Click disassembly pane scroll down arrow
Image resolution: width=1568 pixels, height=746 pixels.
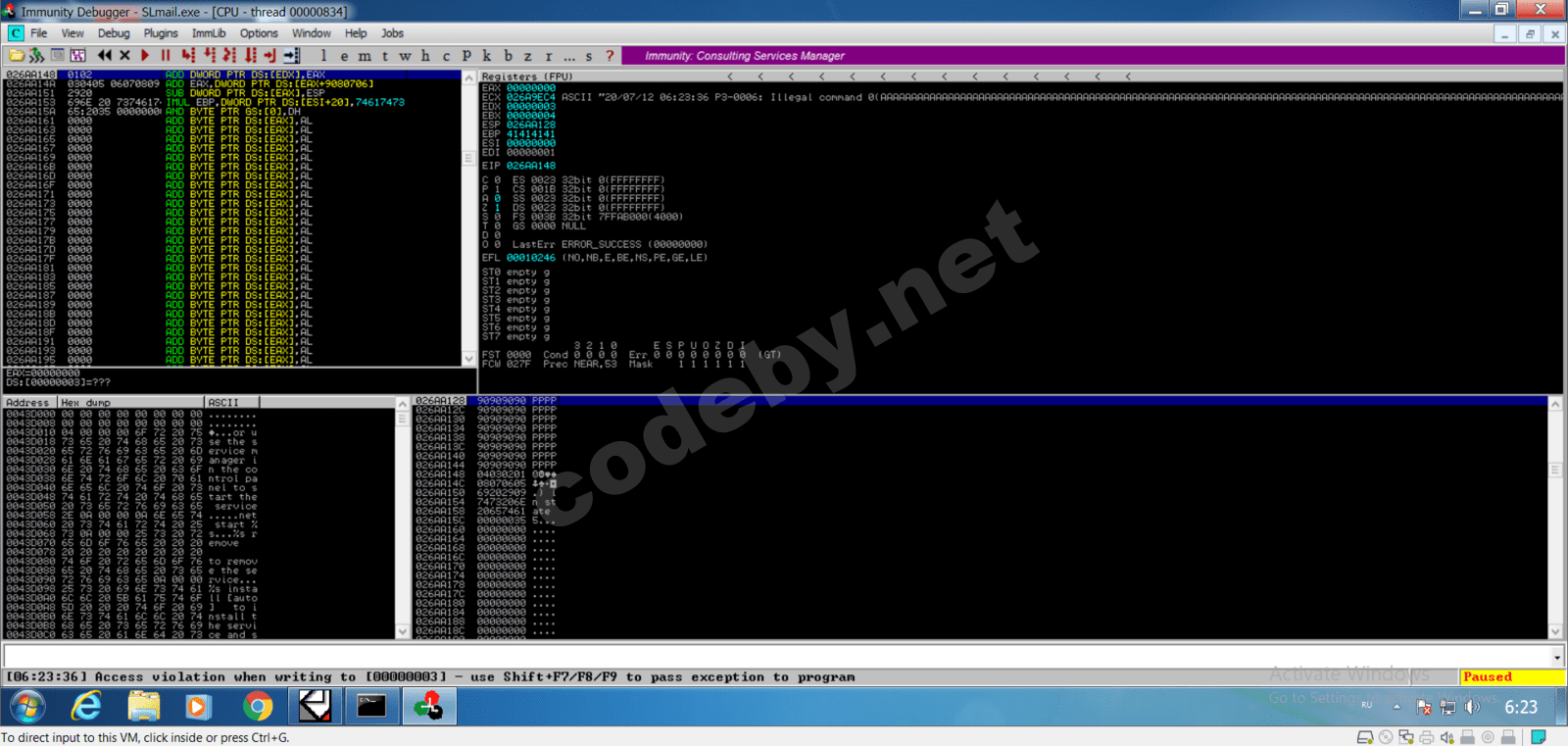click(x=468, y=359)
